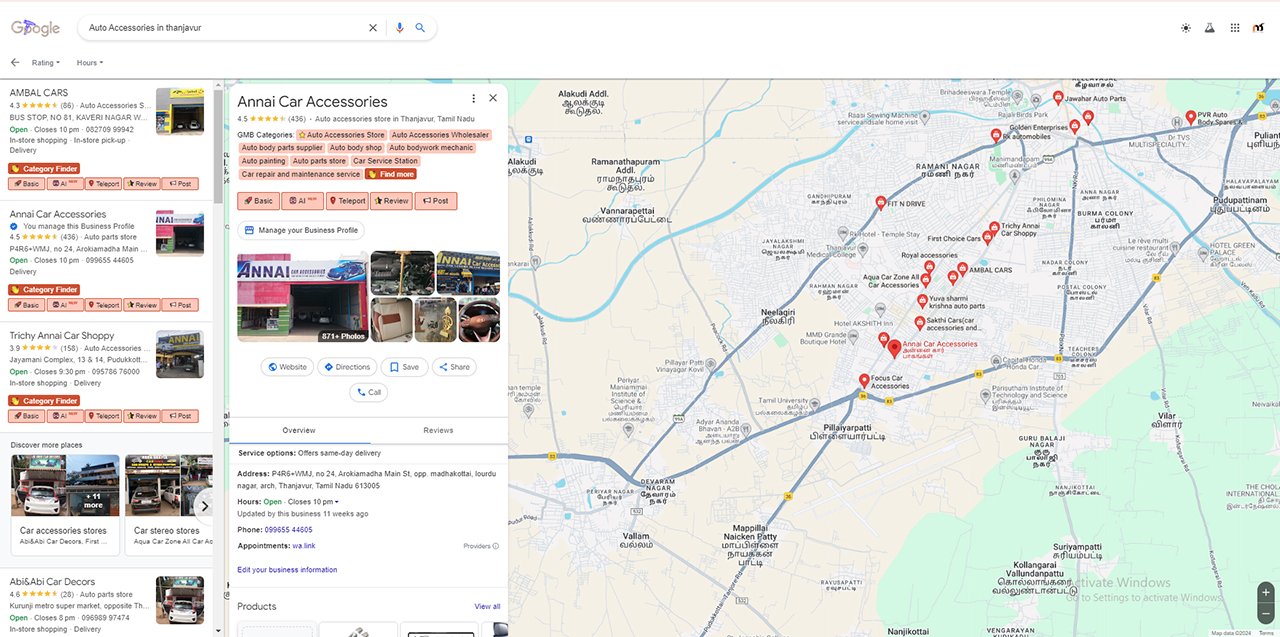Viewport: 1280px width, 637px height.
Task: Click the FIT N DRIVE map pin
Action: pyautogui.click(x=881, y=201)
